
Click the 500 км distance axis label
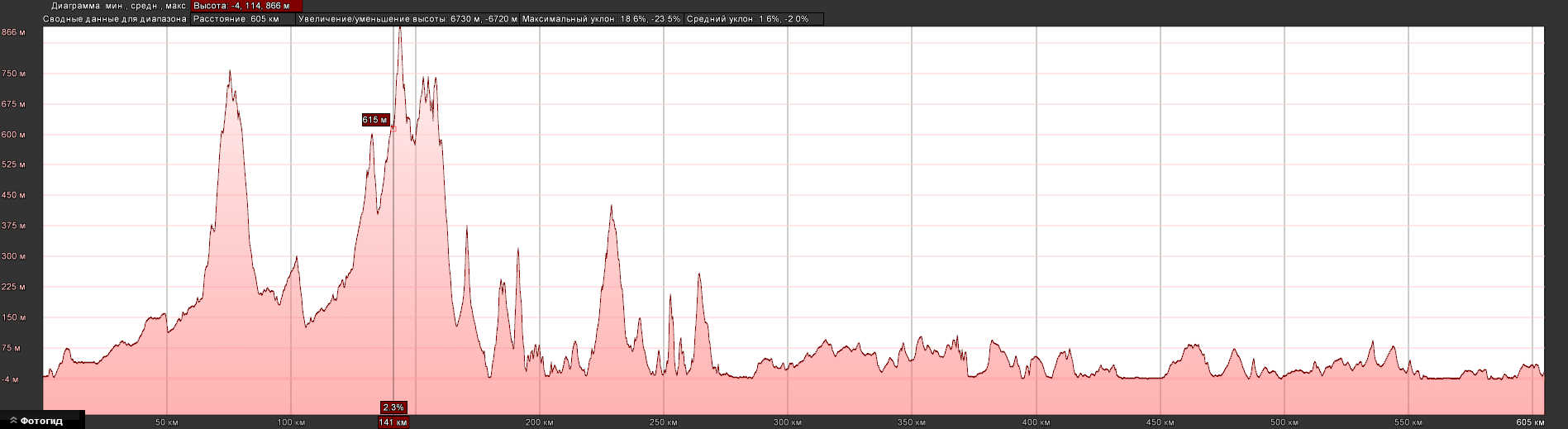pos(1284,422)
